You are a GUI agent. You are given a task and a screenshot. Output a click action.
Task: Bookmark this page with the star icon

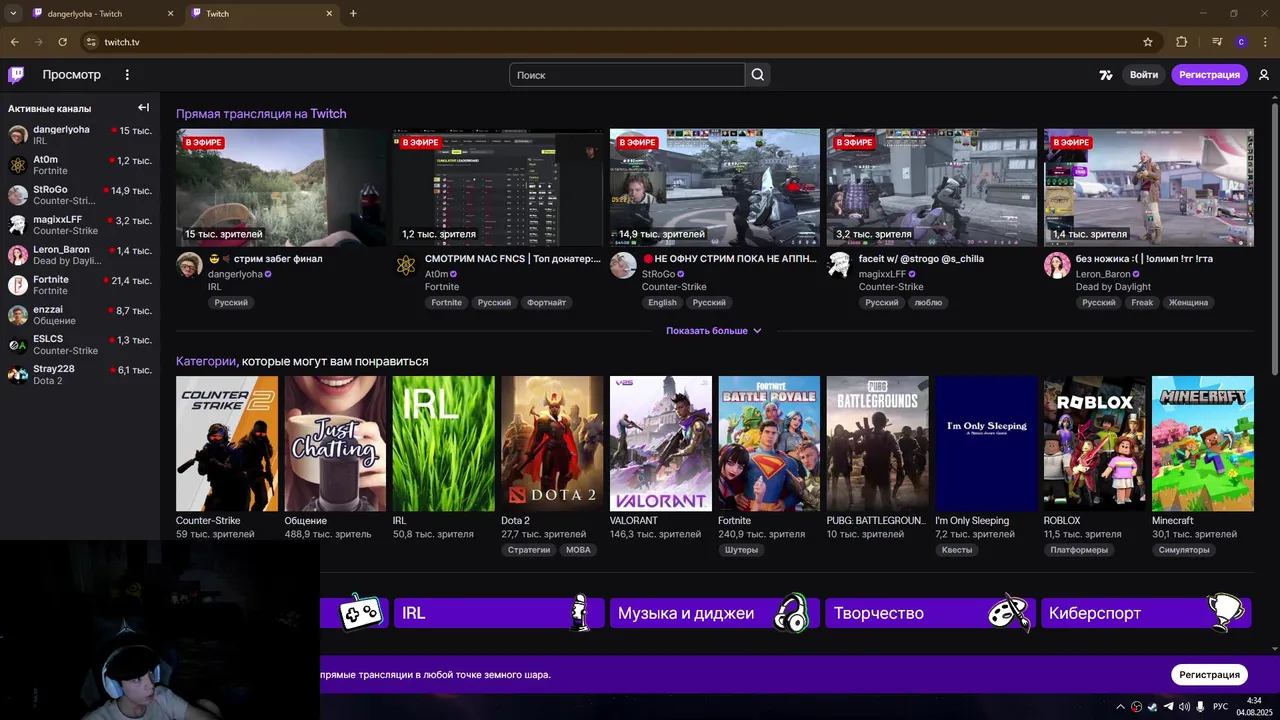[1148, 42]
